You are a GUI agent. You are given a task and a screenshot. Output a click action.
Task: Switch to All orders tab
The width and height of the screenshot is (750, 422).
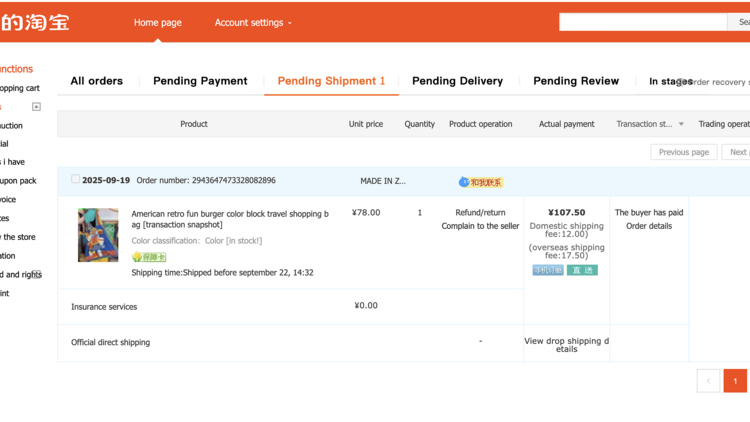pyautogui.click(x=97, y=81)
